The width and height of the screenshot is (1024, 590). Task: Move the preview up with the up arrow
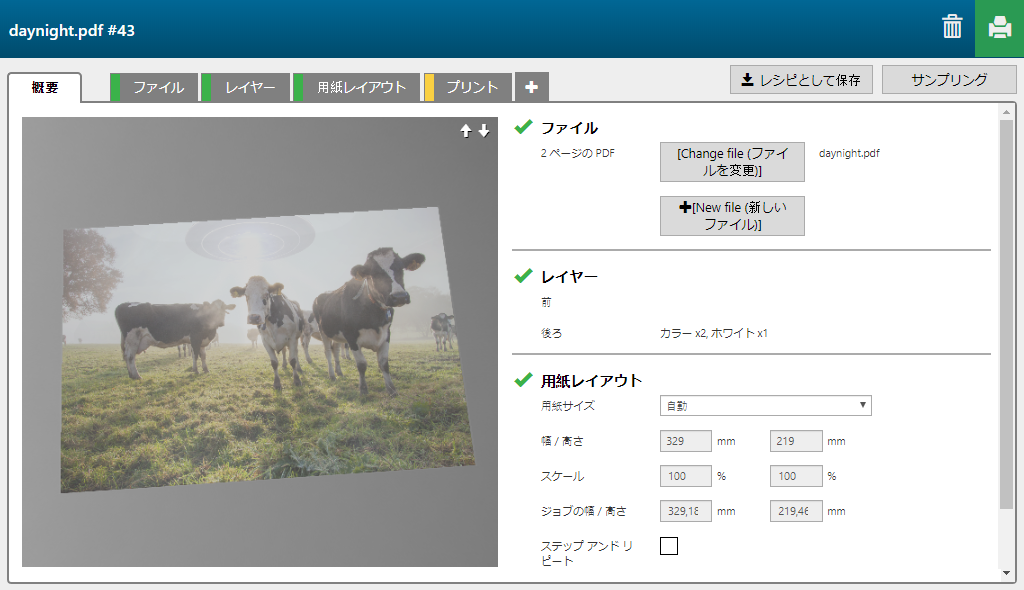[x=466, y=131]
